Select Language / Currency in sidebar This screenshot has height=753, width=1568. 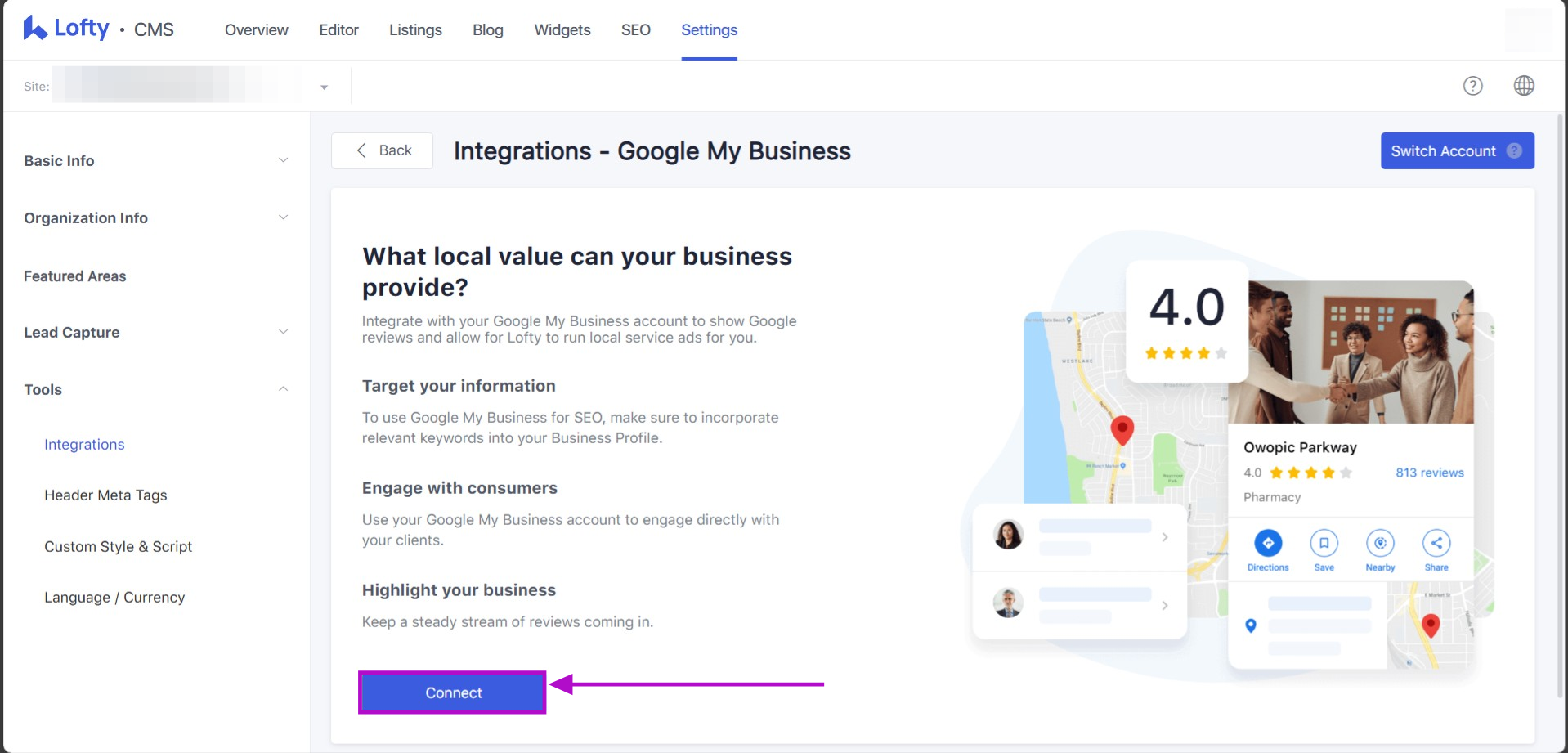(114, 598)
